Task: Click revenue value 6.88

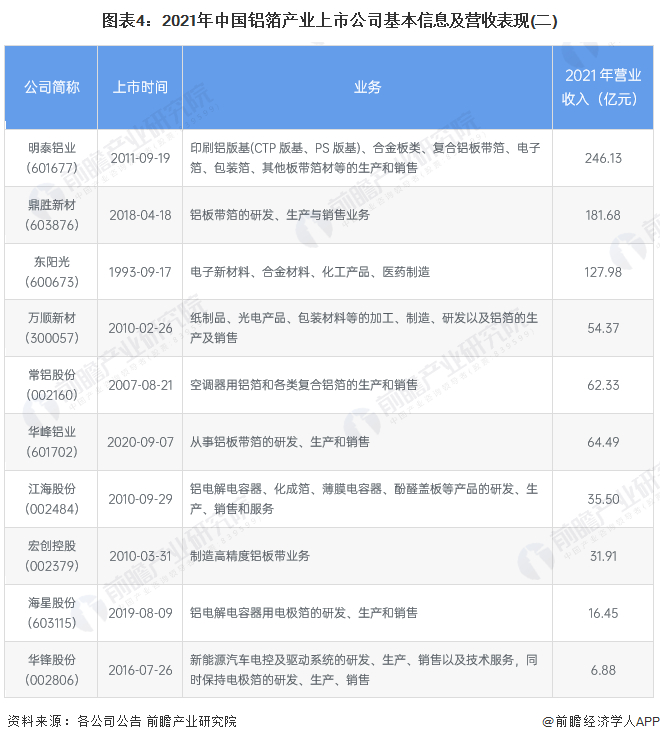Action: click(603, 670)
